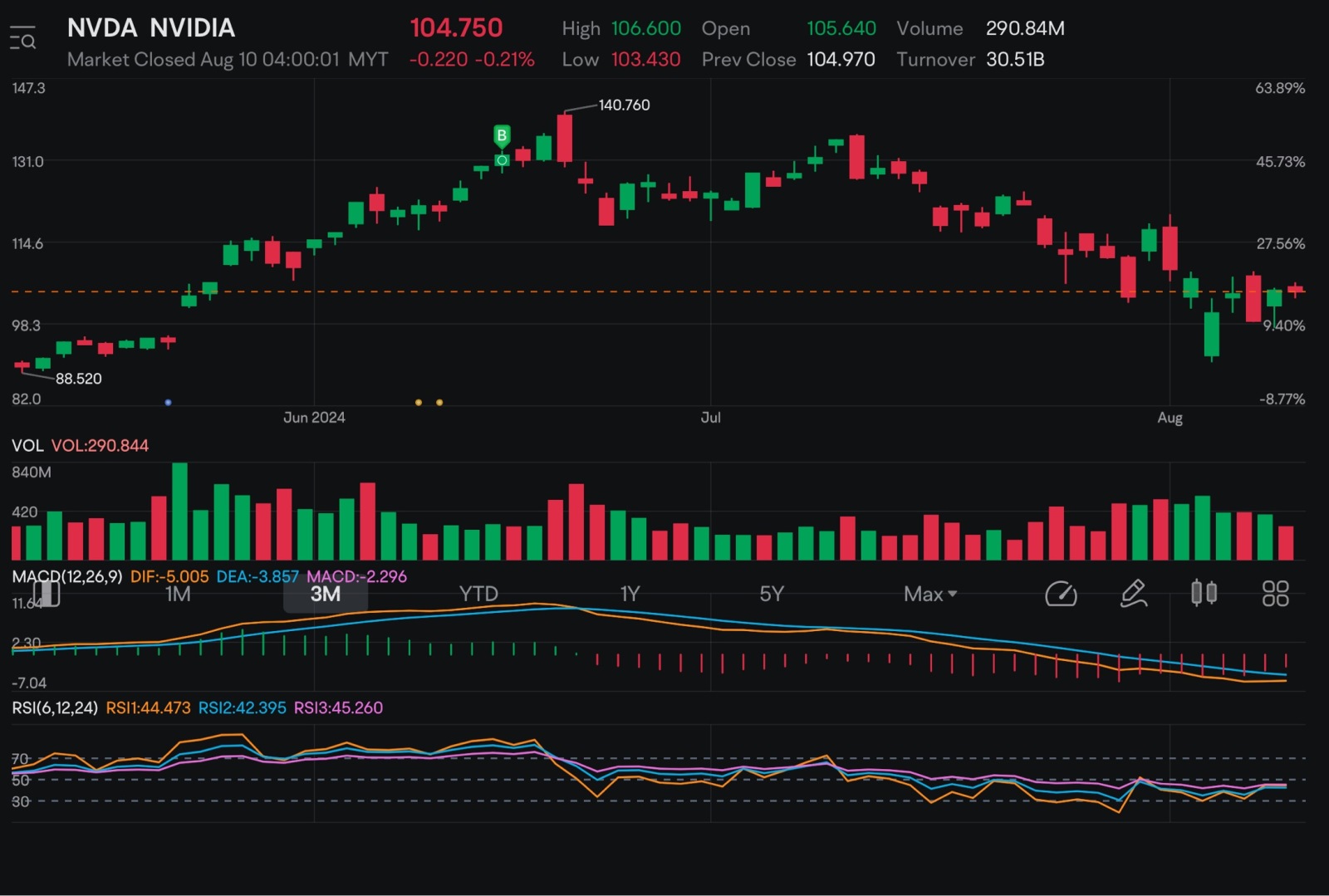Switch to the 1M timeframe
Image resolution: width=1329 pixels, height=896 pixels.
tap(178, 594)
